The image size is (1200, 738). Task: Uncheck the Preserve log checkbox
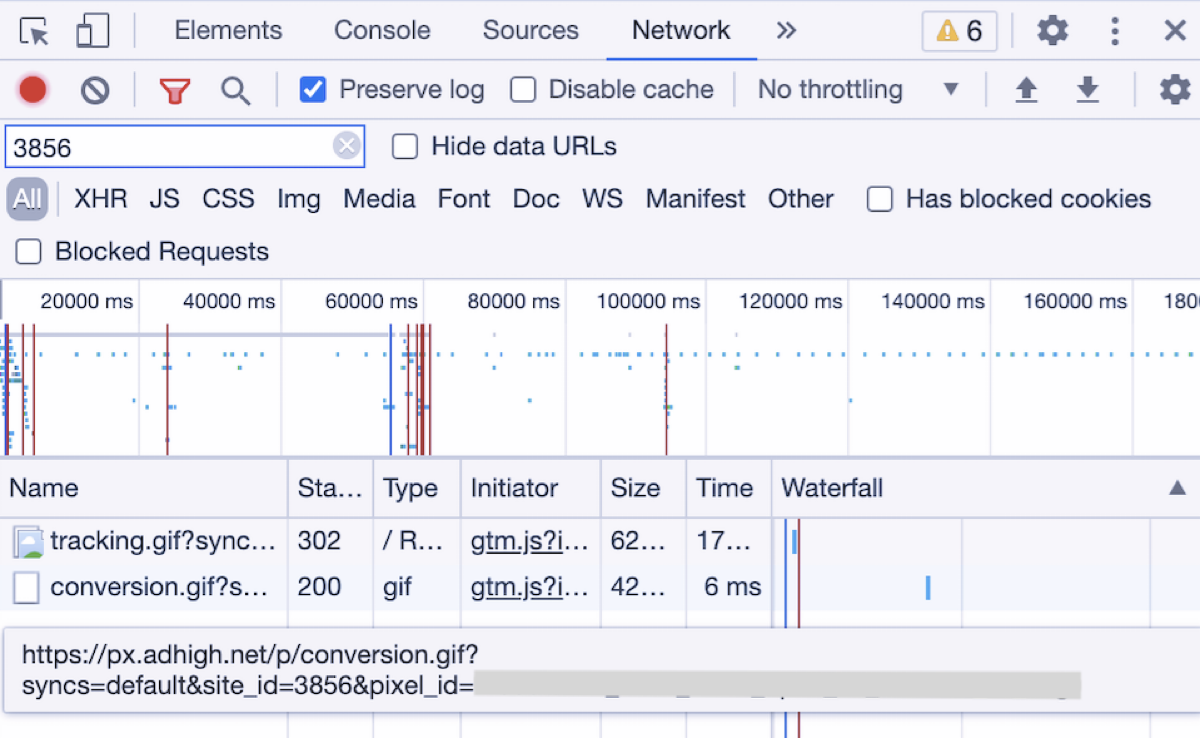[x=313, y=90]
